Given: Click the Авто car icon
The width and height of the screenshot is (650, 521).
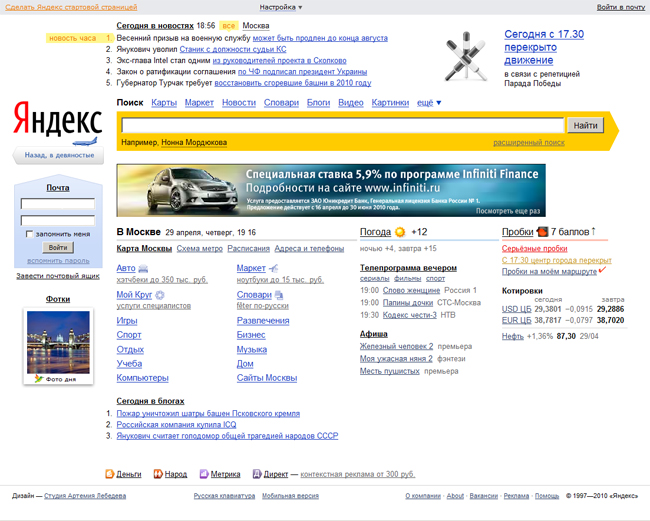Looking at the screenshot, I should (x=143, y=269).
